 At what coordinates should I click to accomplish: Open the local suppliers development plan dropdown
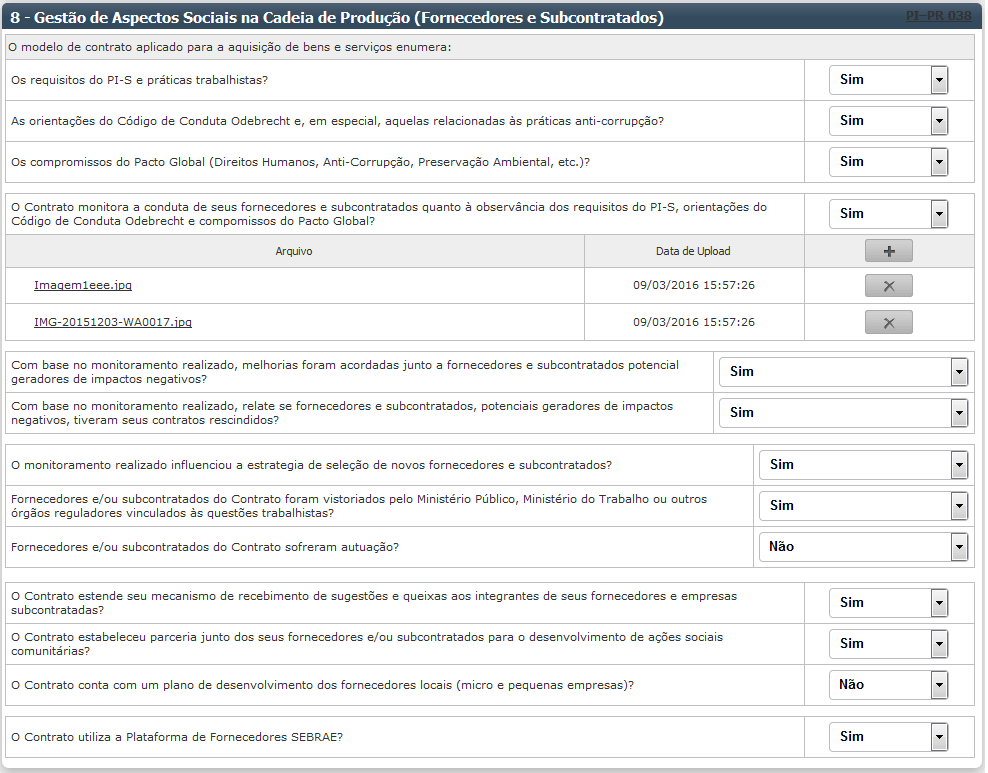(x=888, y=685)
